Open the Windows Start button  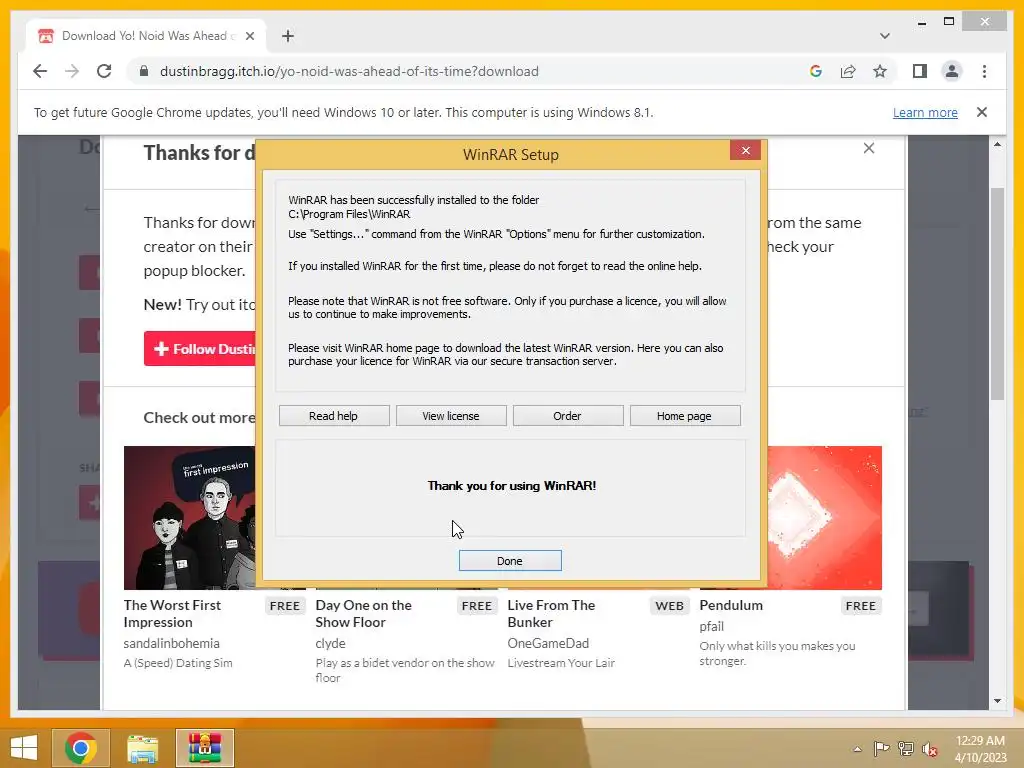click(24, 748)
